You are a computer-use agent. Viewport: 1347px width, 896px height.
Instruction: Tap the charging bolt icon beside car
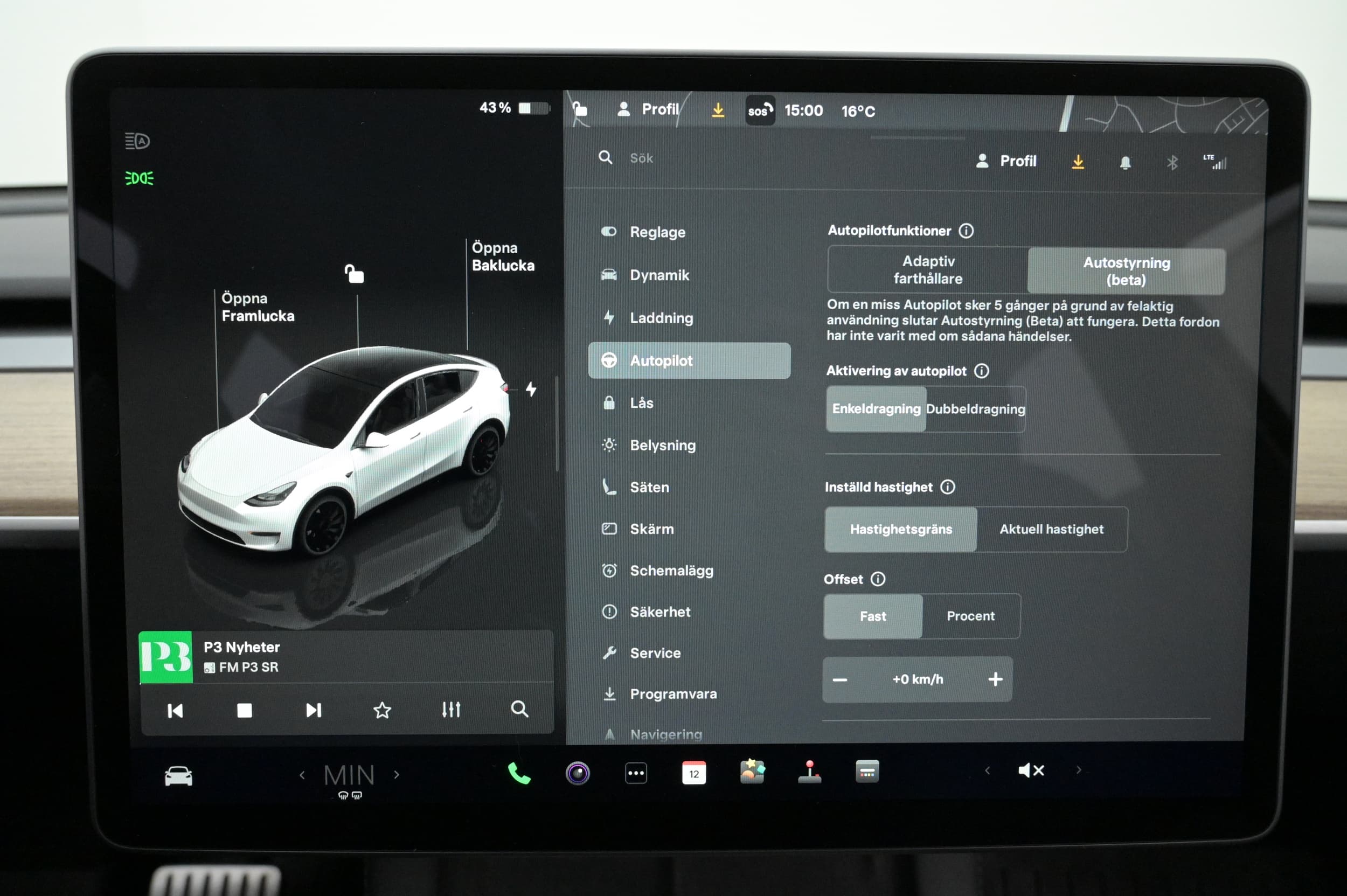(x=531, y=389)
